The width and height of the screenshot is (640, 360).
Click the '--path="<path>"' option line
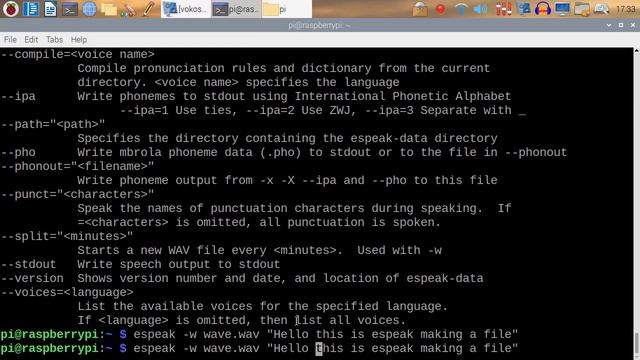click(x=53, y=124)
